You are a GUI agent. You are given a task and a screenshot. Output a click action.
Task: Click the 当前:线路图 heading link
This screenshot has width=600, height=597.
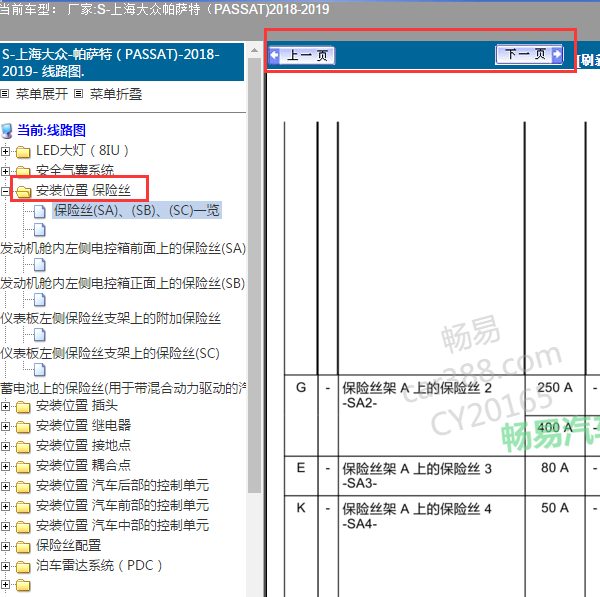pyautogui.click(x=51, y=130)
